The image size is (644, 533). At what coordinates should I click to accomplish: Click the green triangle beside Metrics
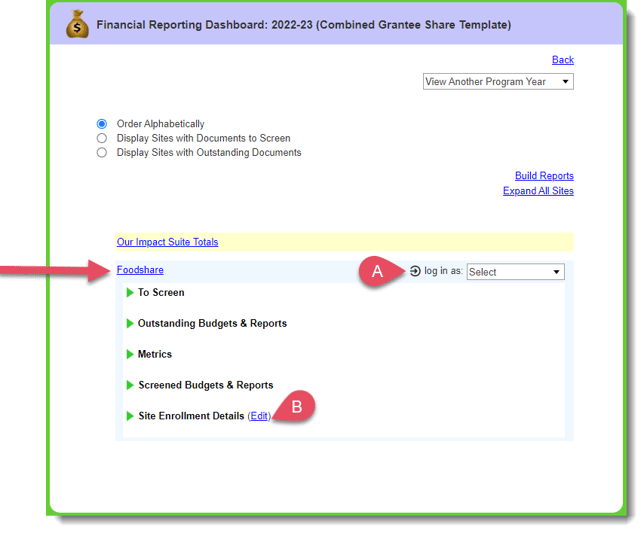129,354
